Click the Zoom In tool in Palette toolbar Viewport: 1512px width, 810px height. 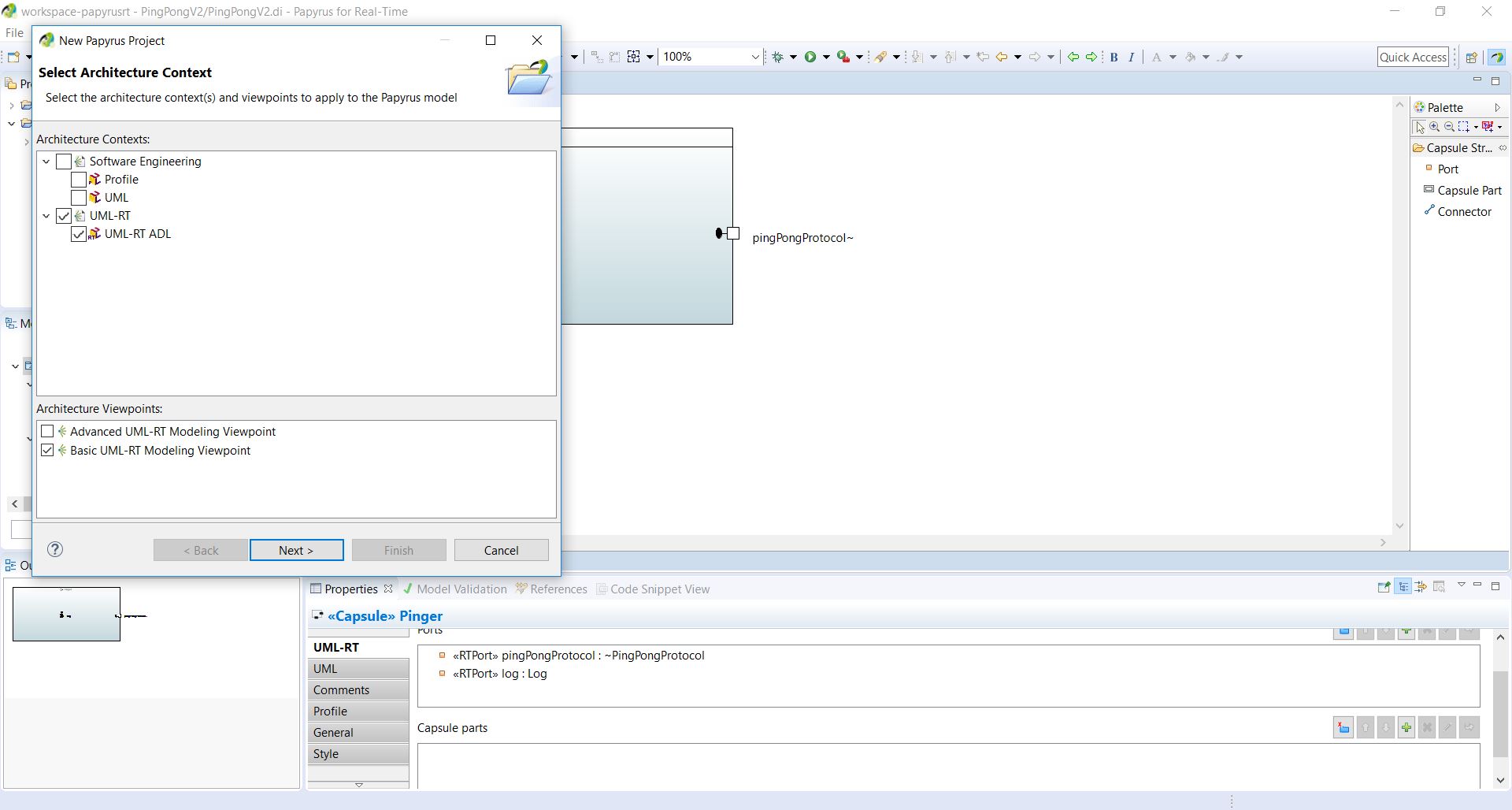pos(1435,127)
